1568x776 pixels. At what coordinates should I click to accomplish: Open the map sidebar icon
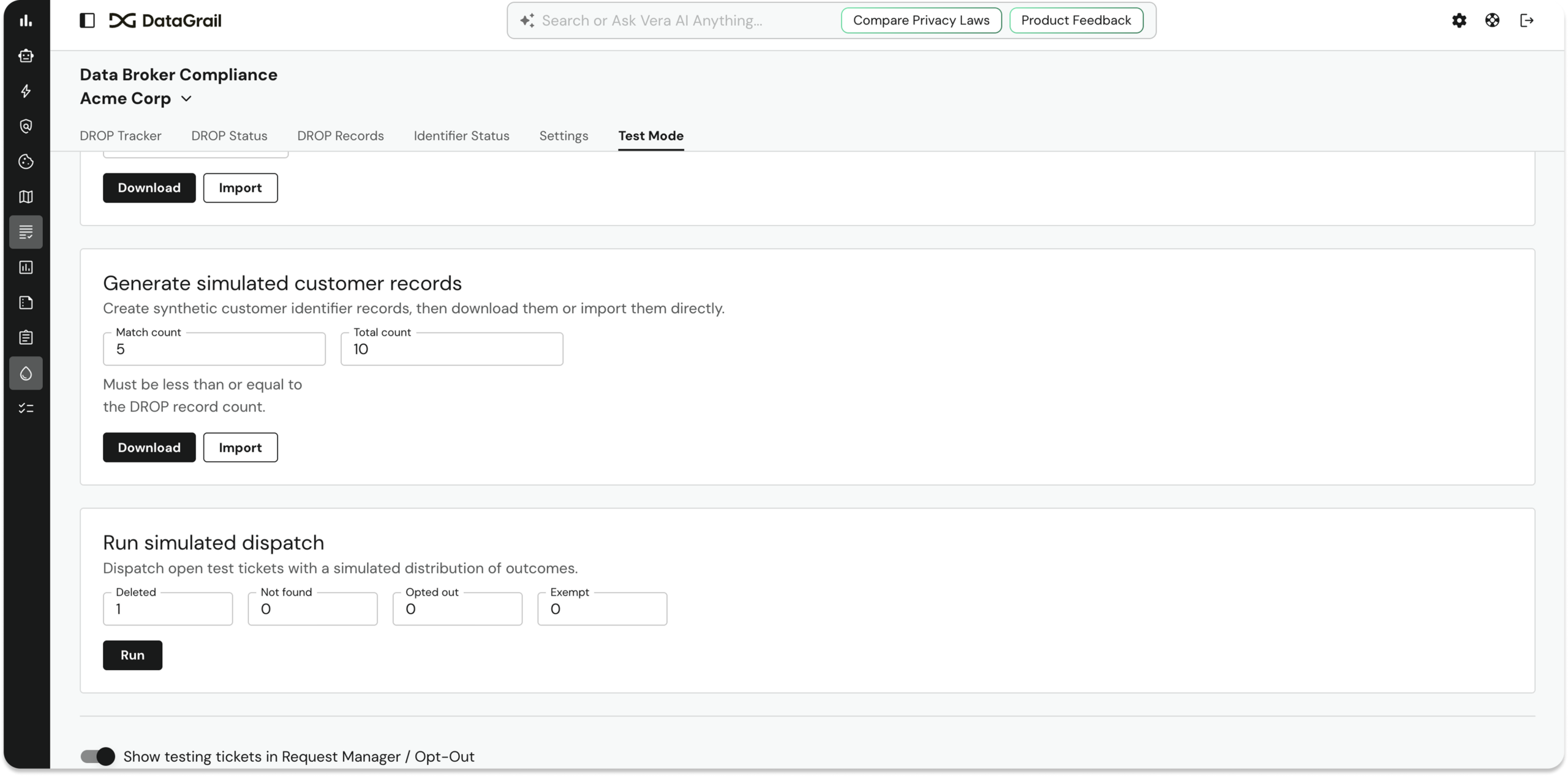tap(26, 197)
